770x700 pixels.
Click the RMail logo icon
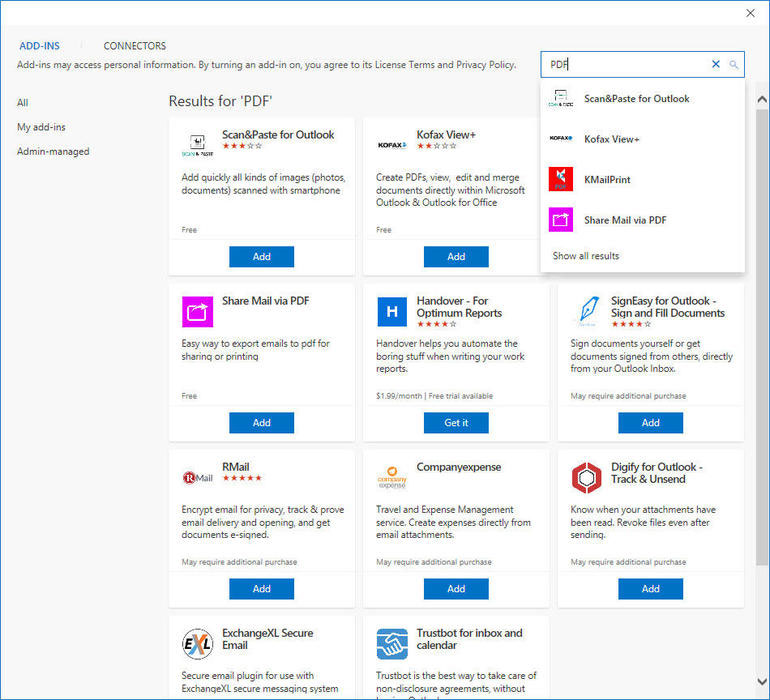click(x=197, y=477)
